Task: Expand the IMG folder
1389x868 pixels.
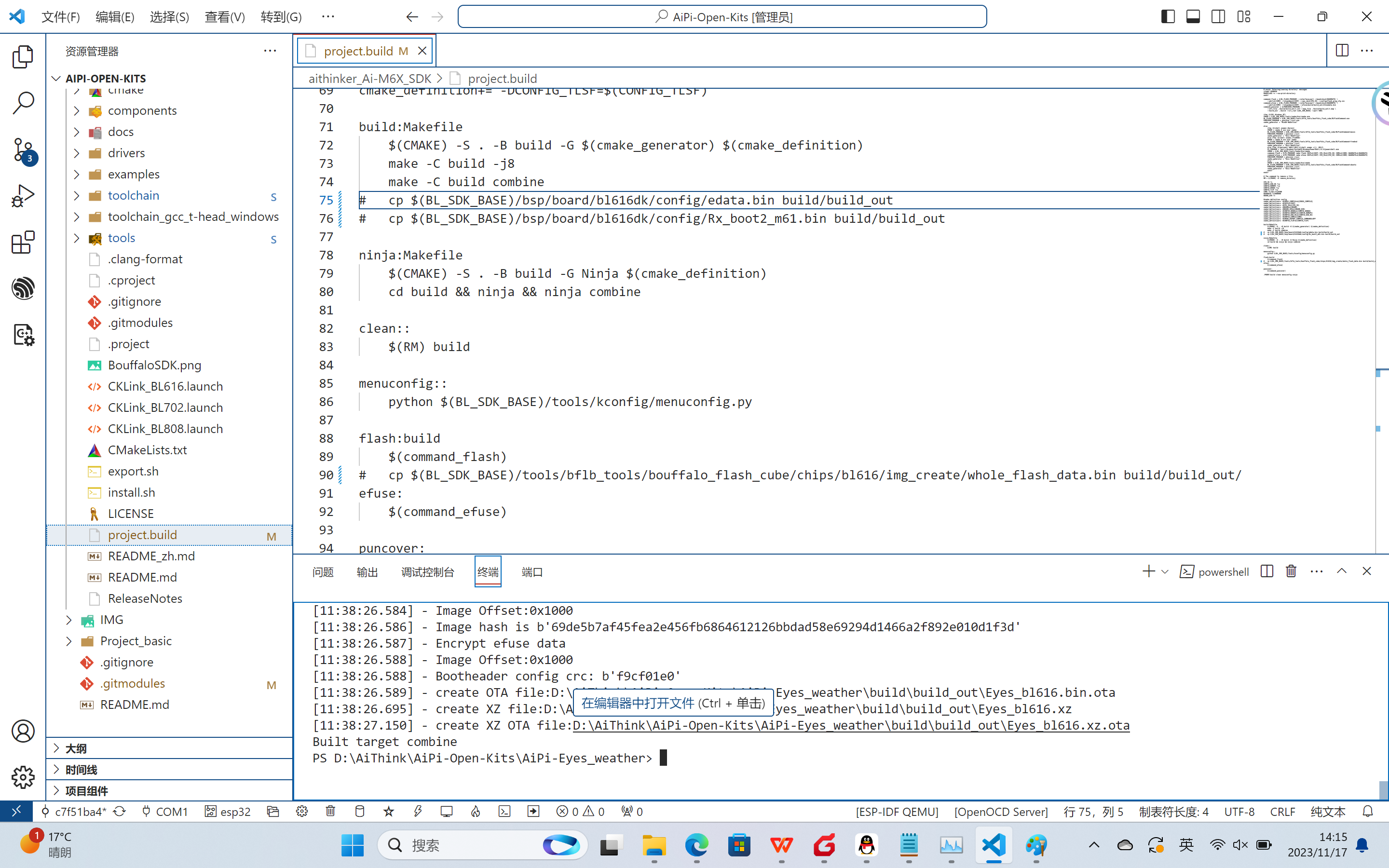Action: (x=69, y=620)
